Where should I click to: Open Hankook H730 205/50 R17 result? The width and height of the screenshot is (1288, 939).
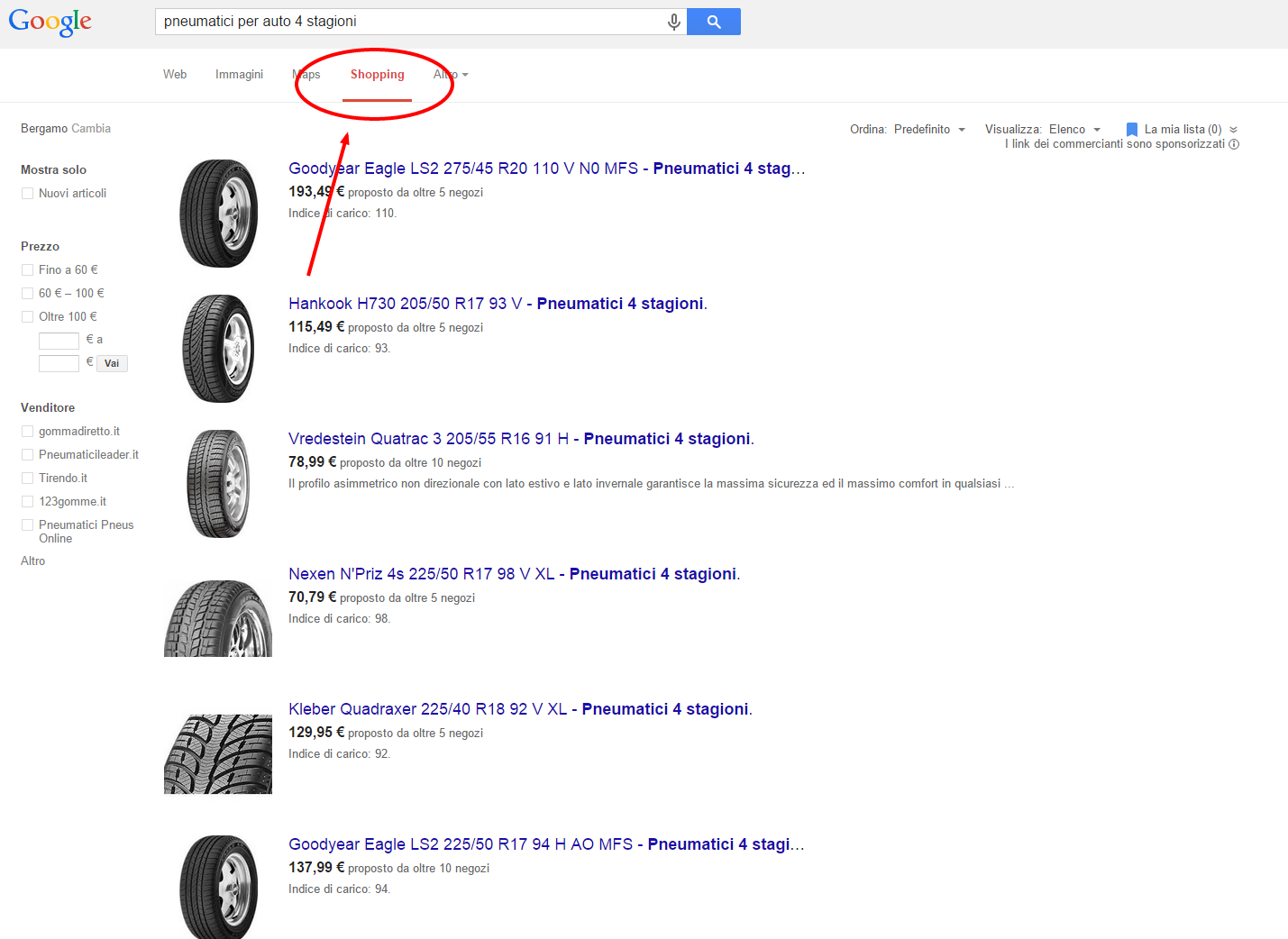(x=498, y=304)
